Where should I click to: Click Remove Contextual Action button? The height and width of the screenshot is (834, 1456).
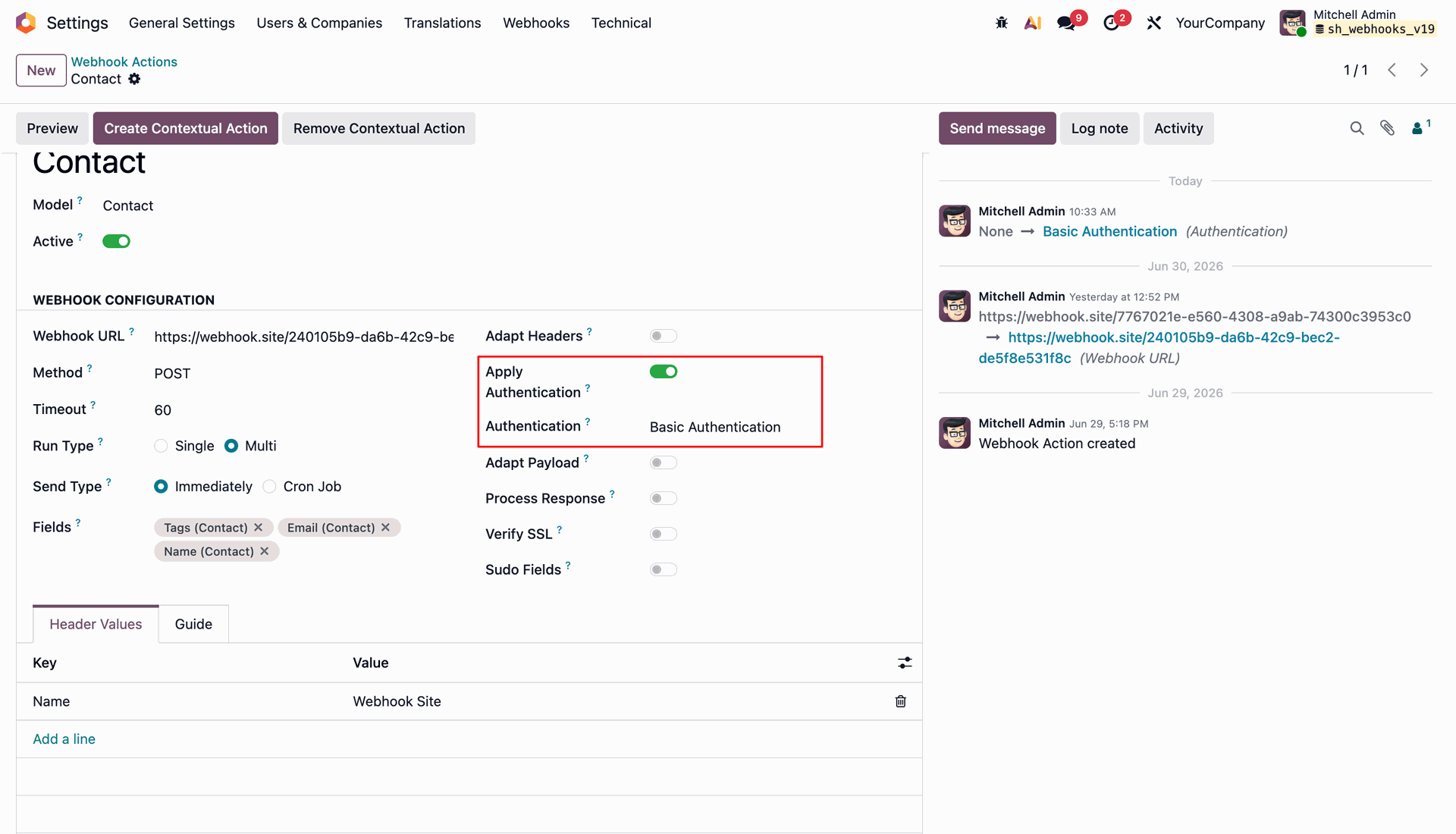coord(379,128)
